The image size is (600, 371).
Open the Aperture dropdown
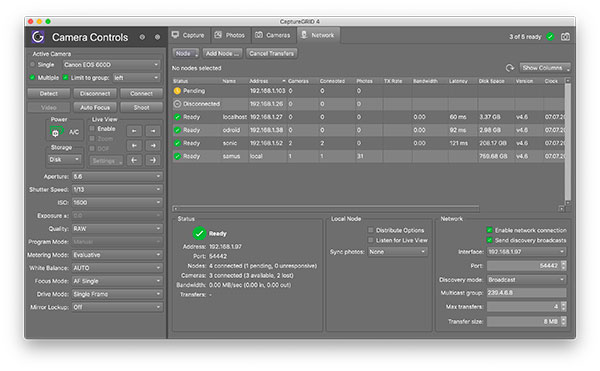point(117,176)
